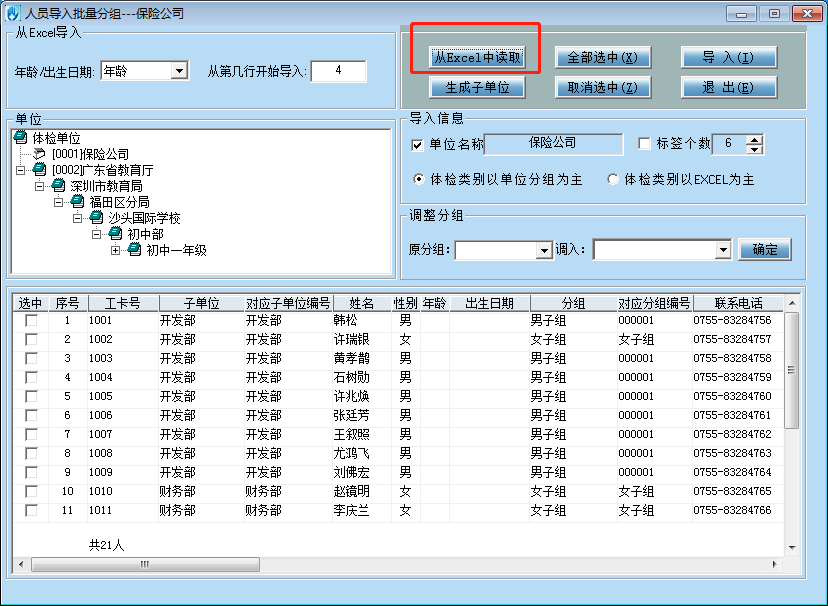This screenshot has width=828, height=606.
Task: Click the 姓名 column header
Action: point(362,303)
